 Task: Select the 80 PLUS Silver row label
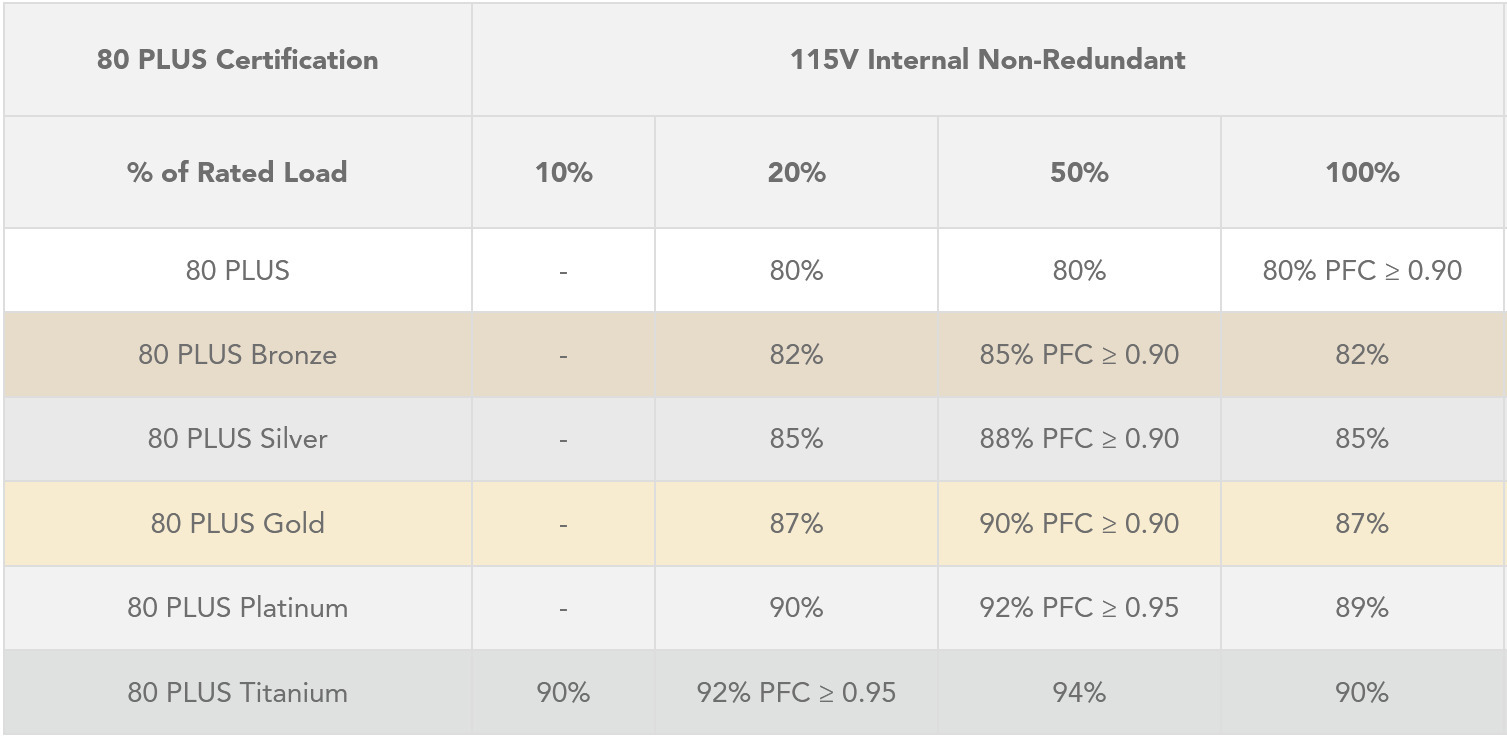(238, 439)
